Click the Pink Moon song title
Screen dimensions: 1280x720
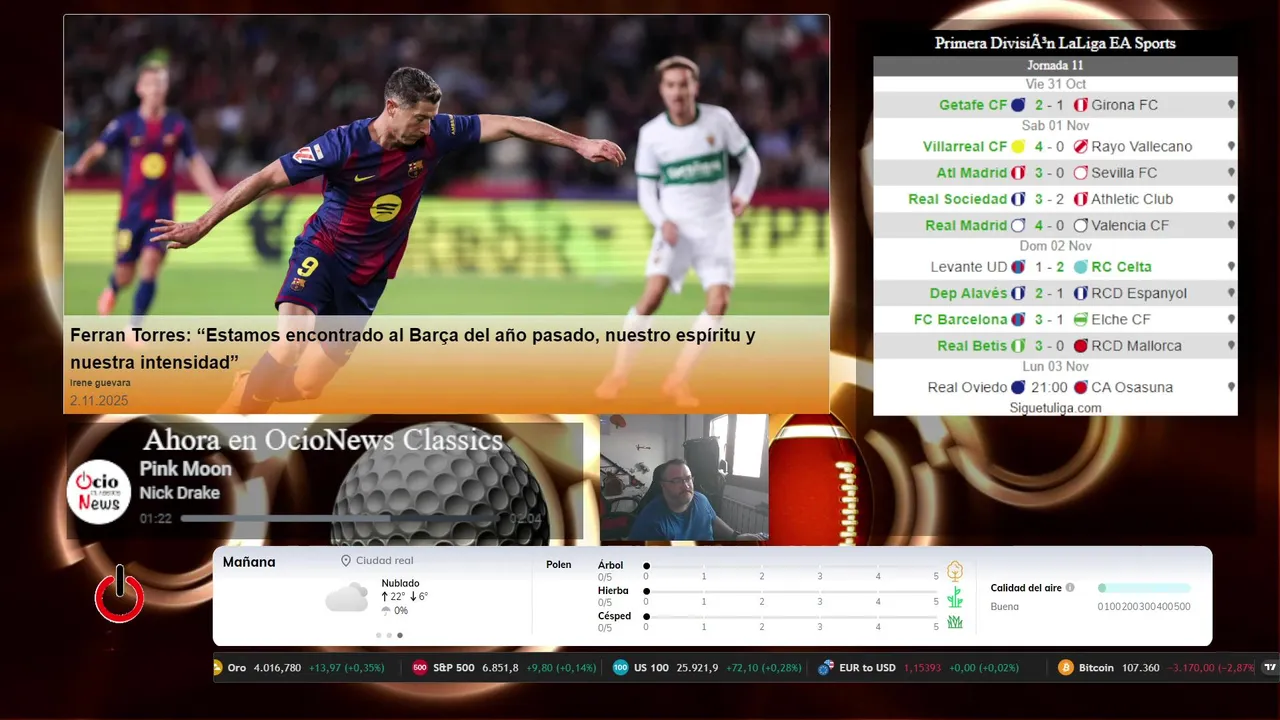point(185,469)
